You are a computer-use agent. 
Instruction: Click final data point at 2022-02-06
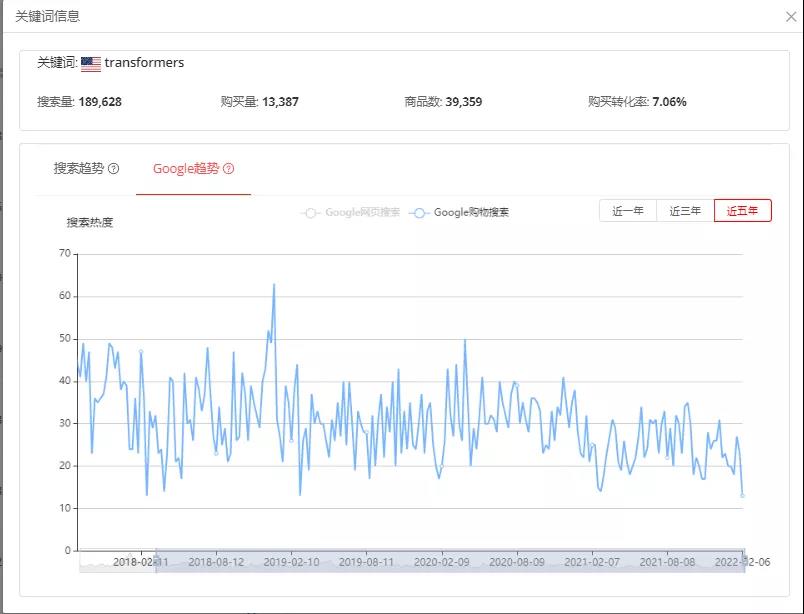742,496
